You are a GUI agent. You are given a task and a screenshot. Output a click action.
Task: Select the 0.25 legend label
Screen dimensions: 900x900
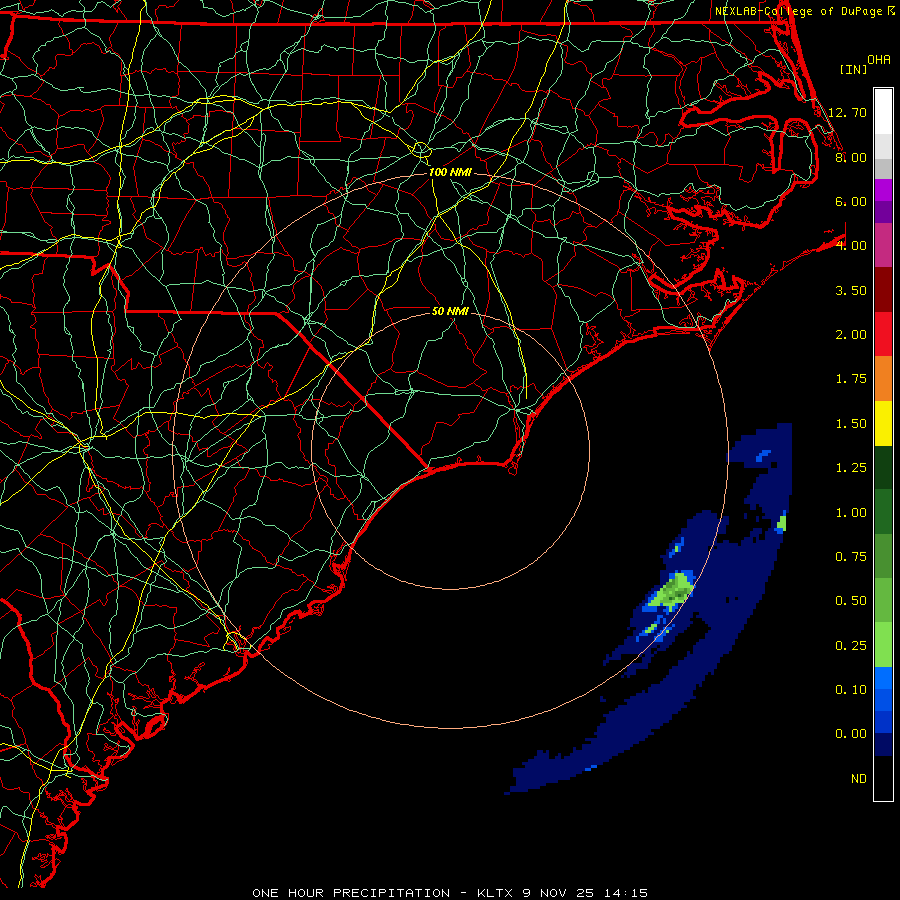point(851,646)
